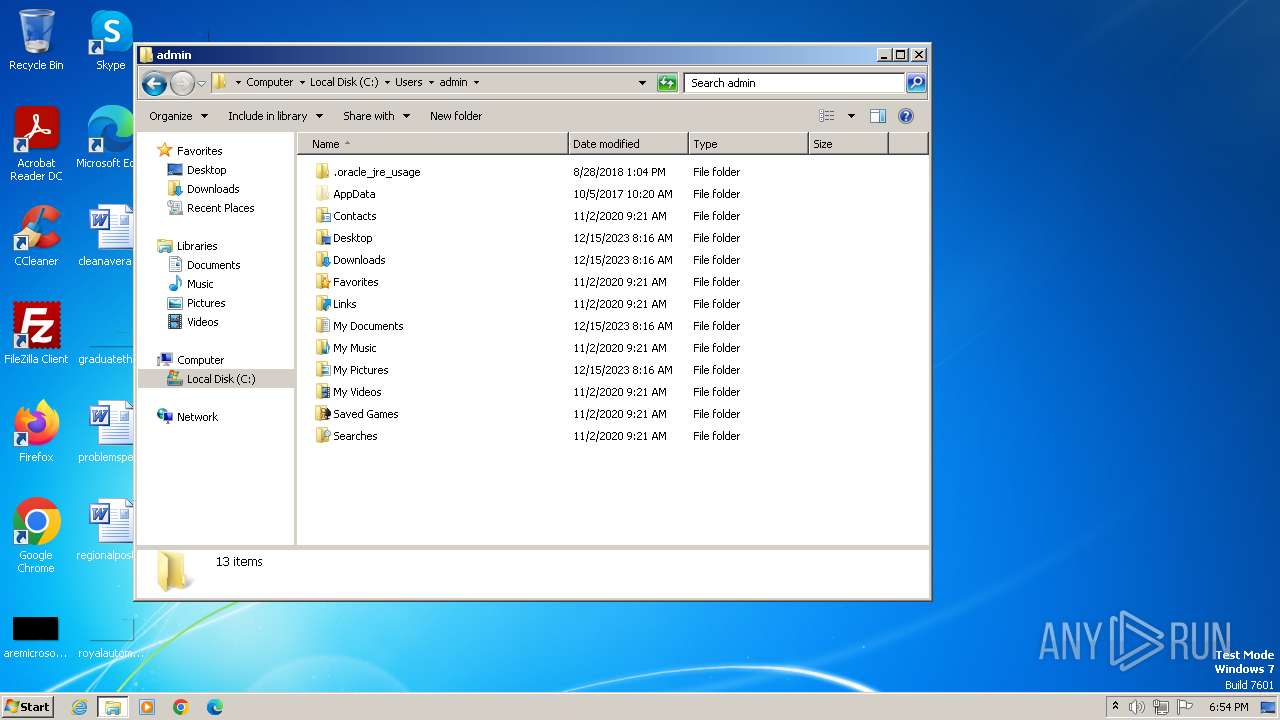This screenshot has height=720, width=1280.
Task: Click into the Search admin field
Action: (794, 83)
